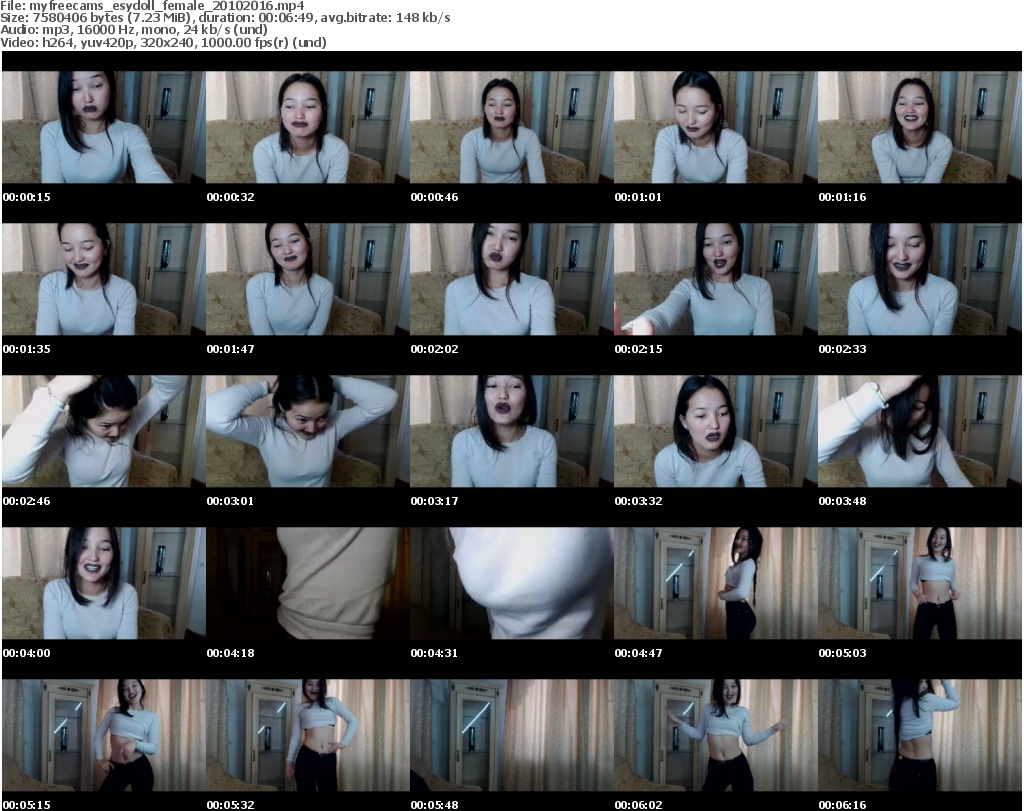Select the thumbnail at 00:02:46
The image size is (1024, 811).
tap(104, 431)
